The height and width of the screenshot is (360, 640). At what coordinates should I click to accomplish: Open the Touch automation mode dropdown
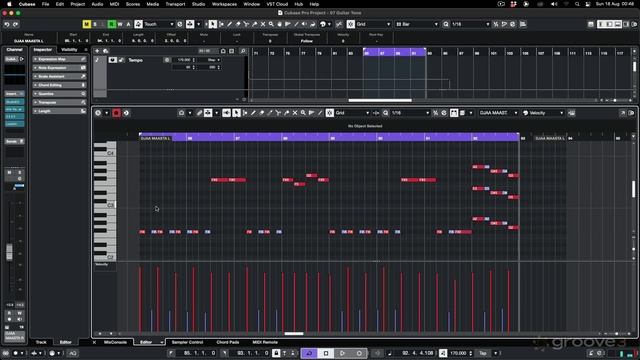click(x=159, y=24)
